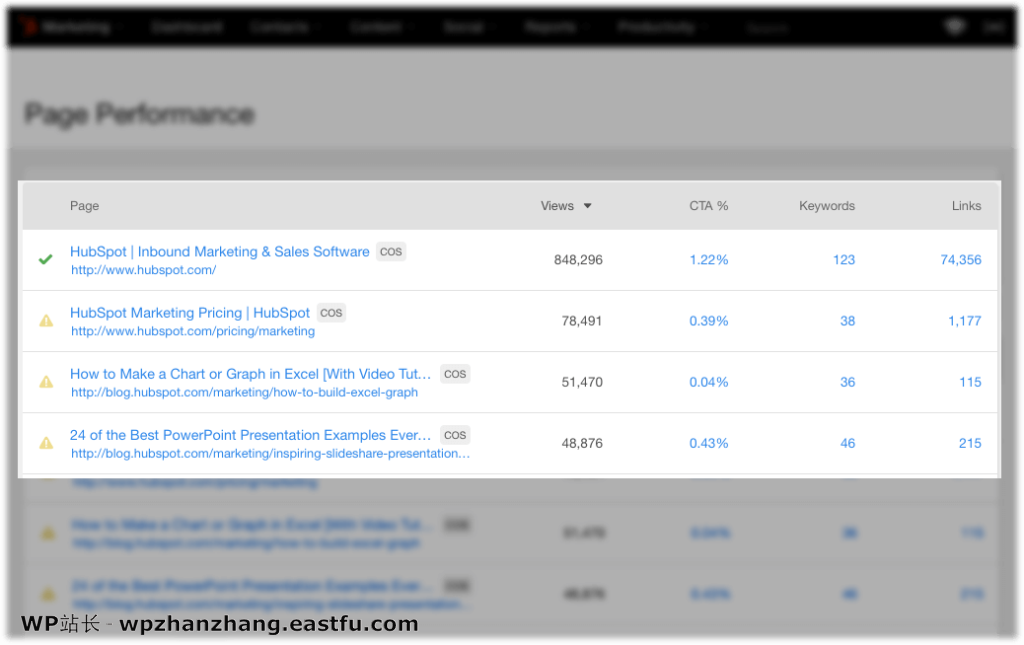1024x645 pixels.
Task: Click keywords count 46 on PowerPoint row
Action: tap(847, 443)
